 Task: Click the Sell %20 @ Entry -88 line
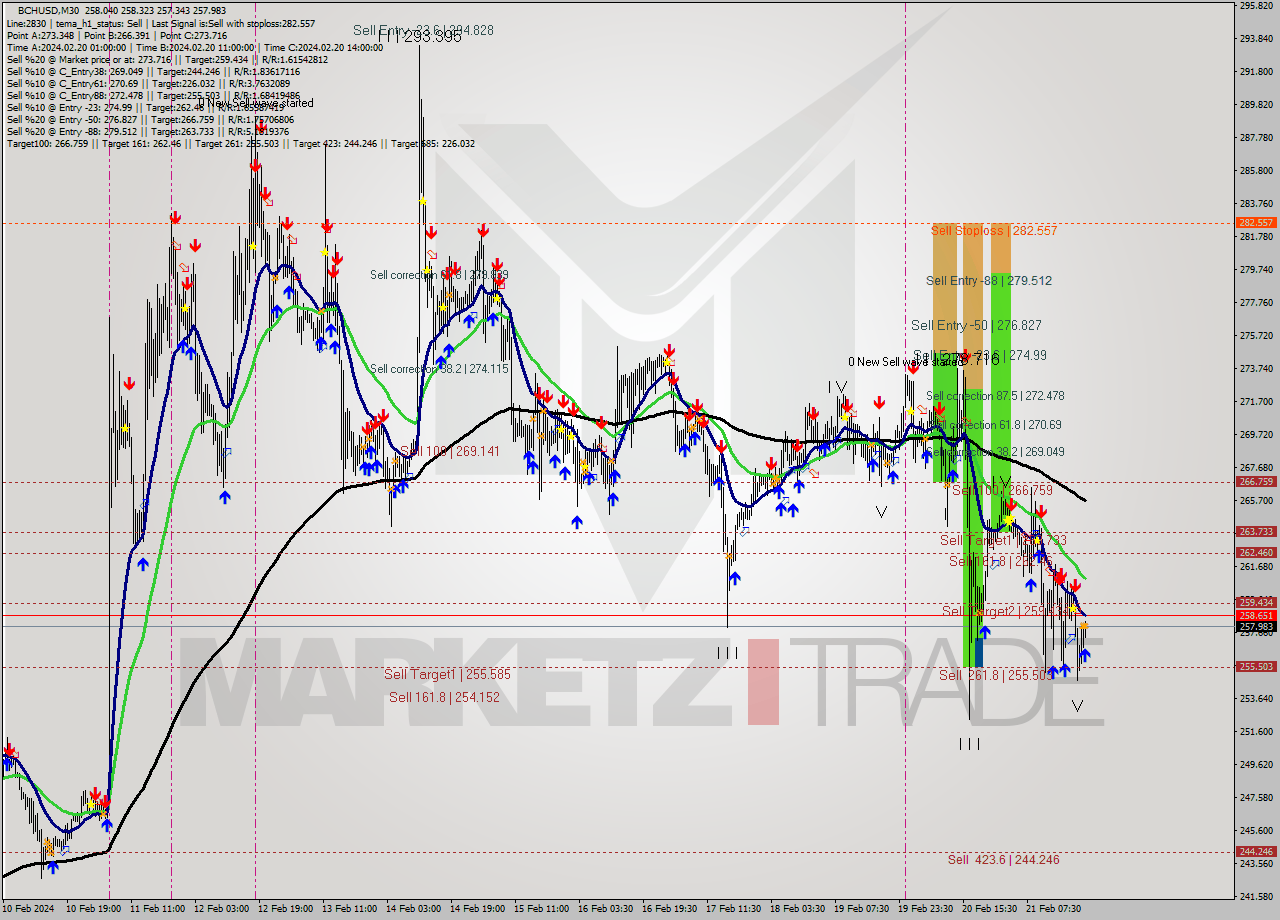point(148,131)
